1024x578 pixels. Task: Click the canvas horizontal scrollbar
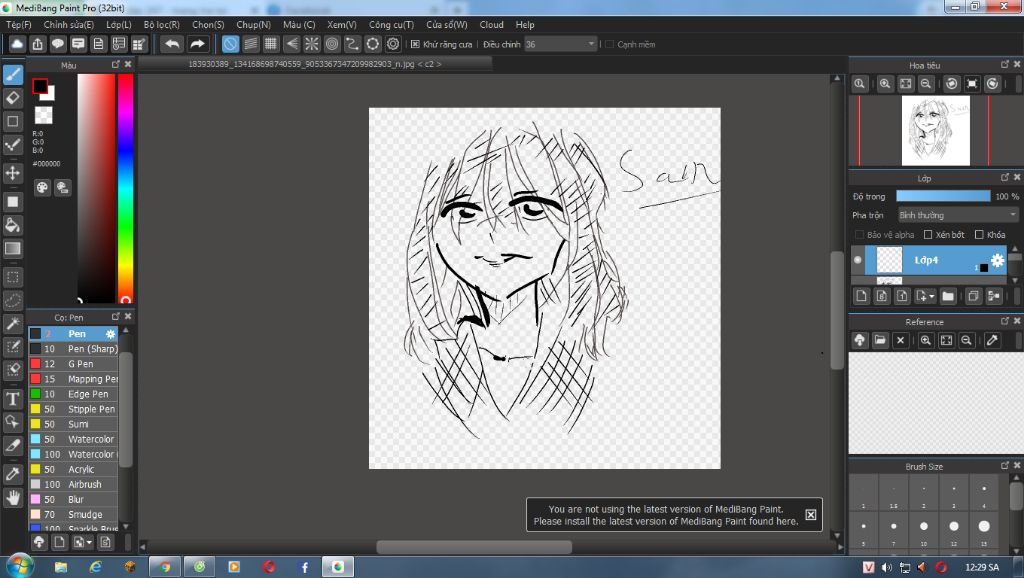click(474, 547)
